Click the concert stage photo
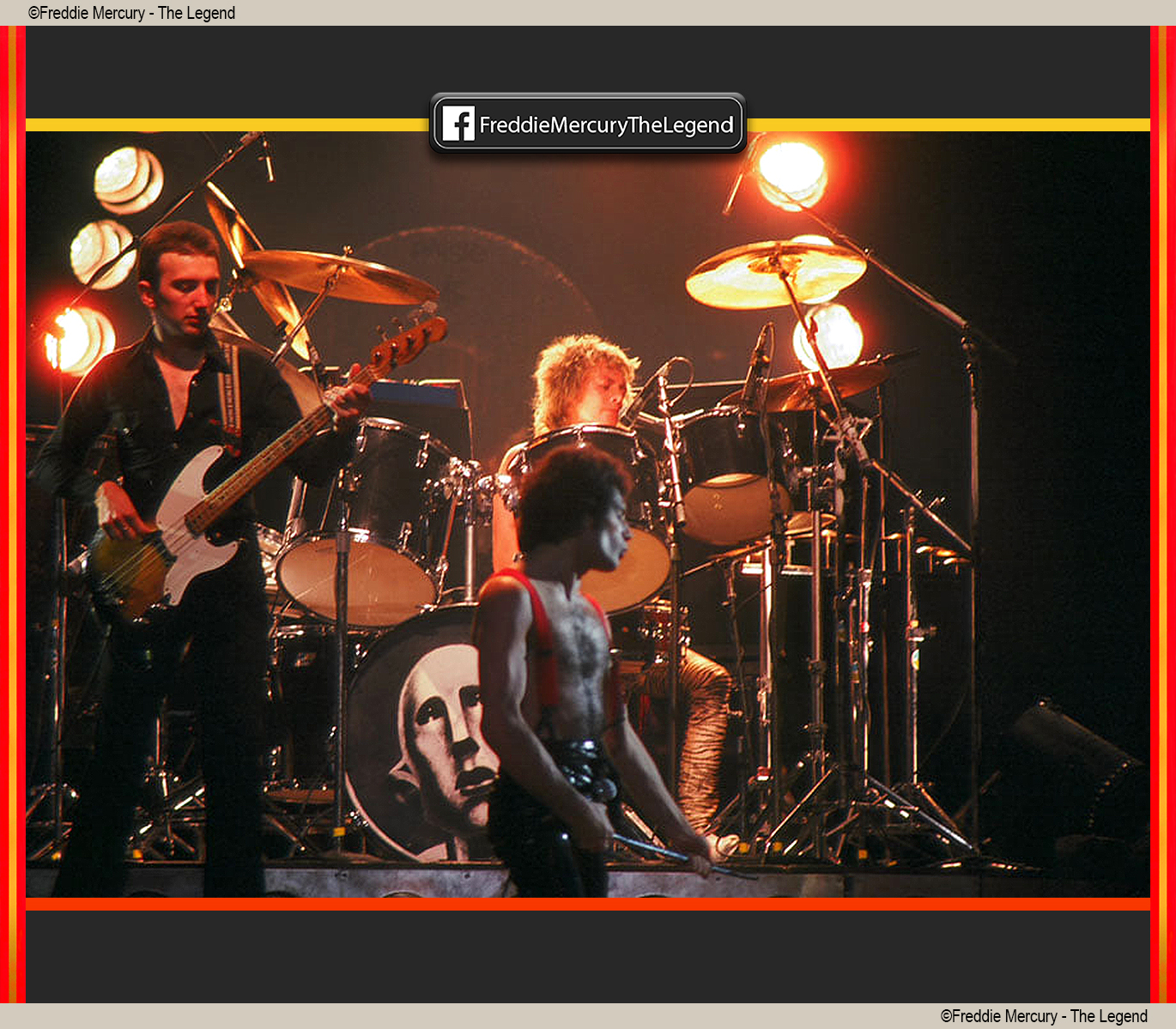The width and height of the screenshot is (1176, 1029). point(588,514)
